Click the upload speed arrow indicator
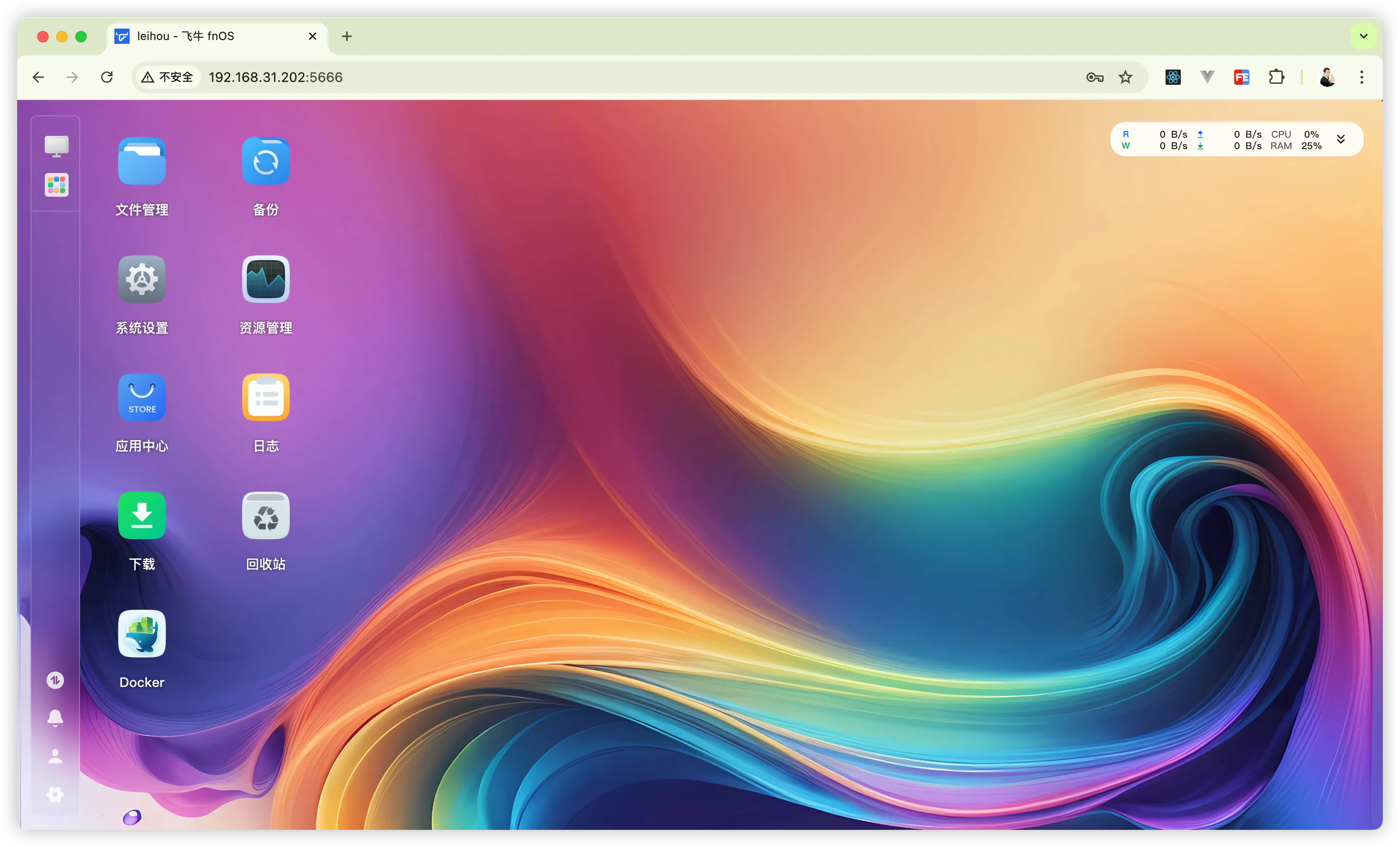 coord(1200,134)
